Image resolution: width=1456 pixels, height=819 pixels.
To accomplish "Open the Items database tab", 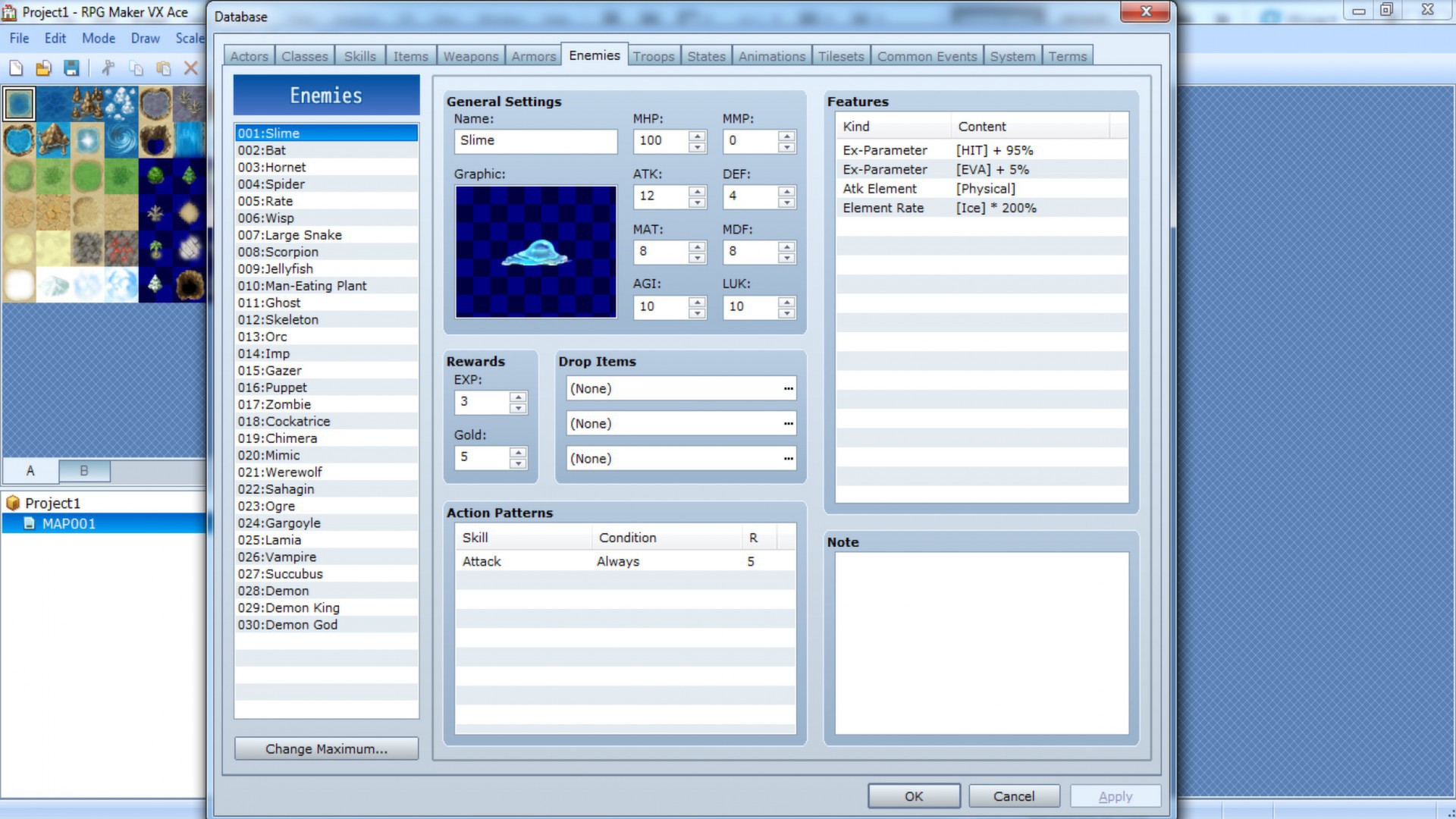I will (x=410, y=55).
